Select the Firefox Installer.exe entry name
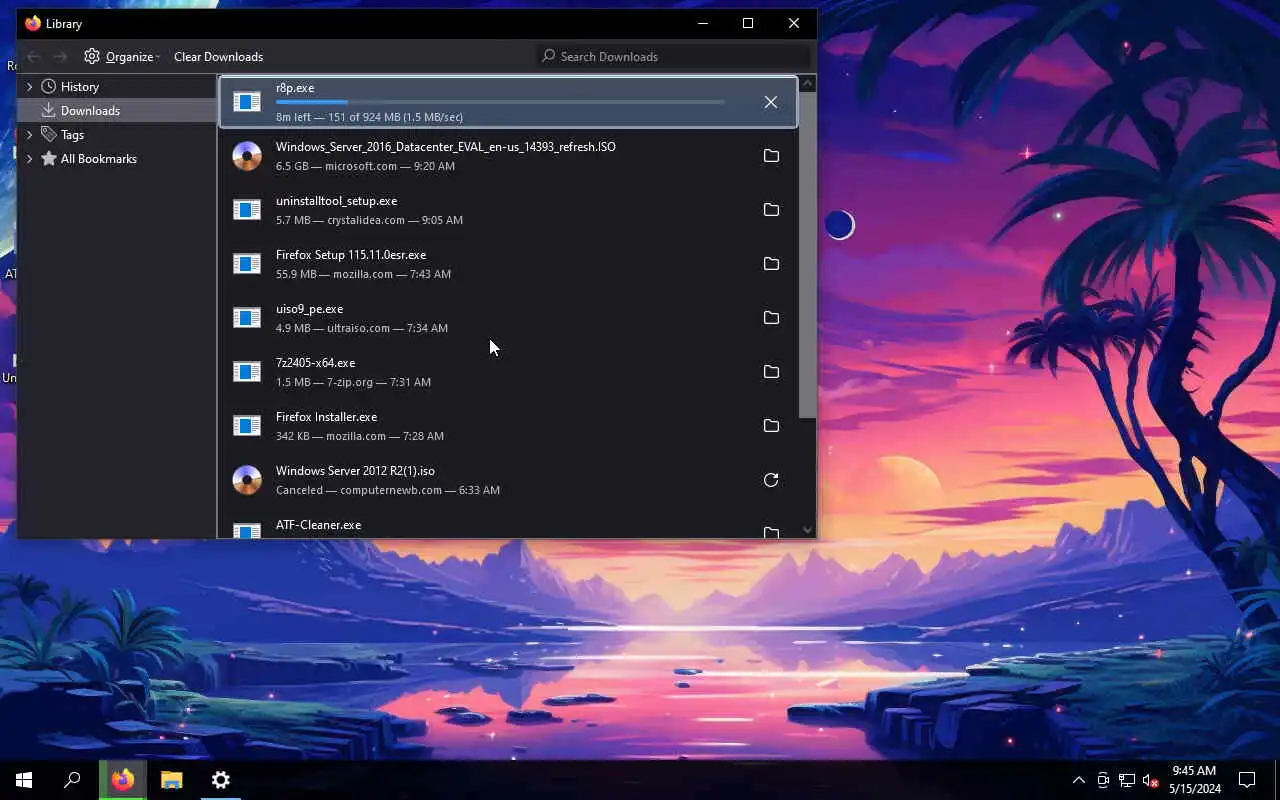The width and height of the screenshot is (1280, 800). (326, 417)
